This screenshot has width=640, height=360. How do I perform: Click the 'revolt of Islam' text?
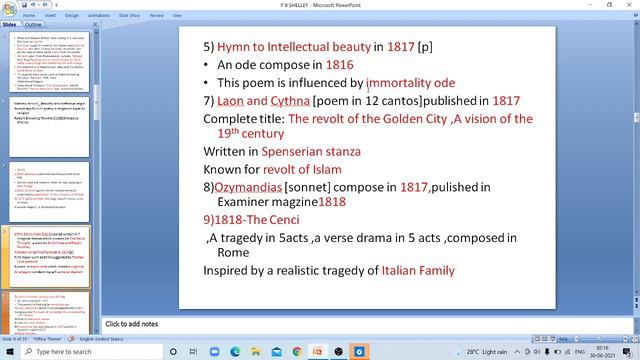pyautogui.click(x=302, y=169)
